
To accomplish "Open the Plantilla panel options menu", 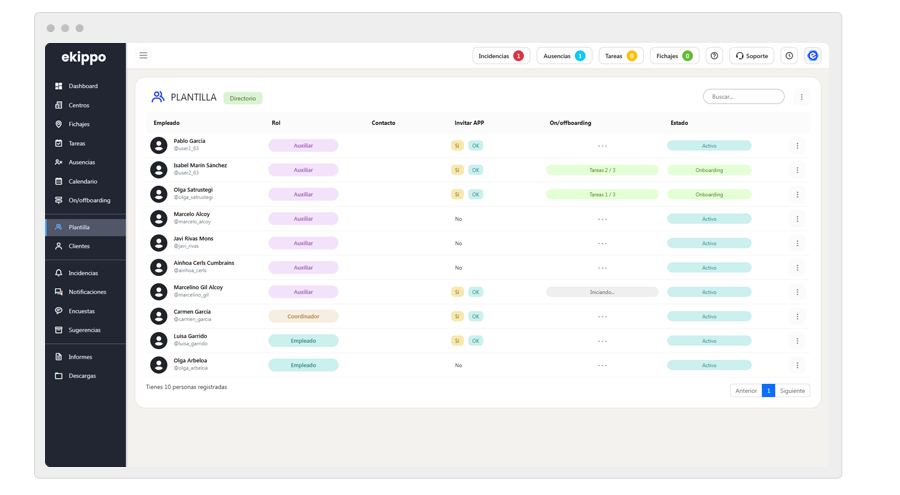I will (x=801, y=97).
